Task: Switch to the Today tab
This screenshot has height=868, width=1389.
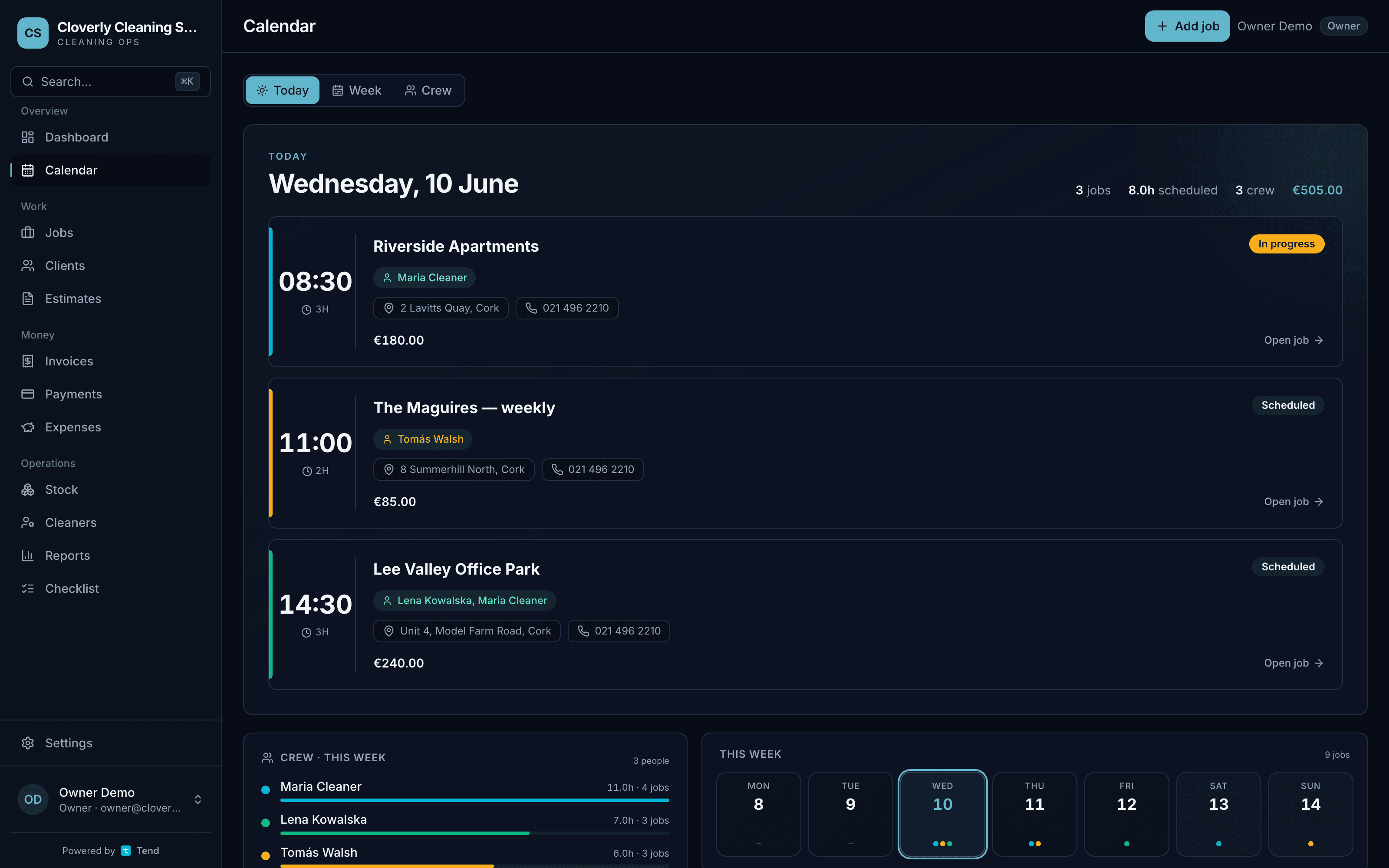Action: tap(283, 90)
